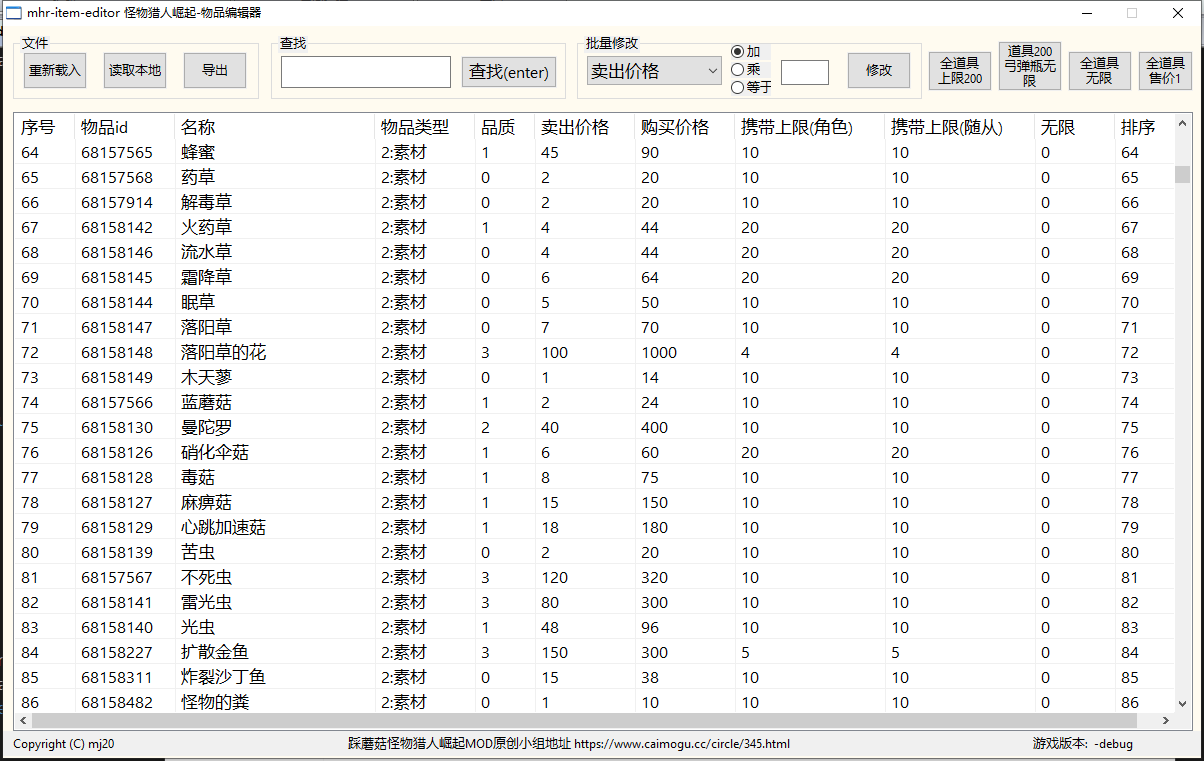Click inside the 查找 search input field

click(365, 72)
